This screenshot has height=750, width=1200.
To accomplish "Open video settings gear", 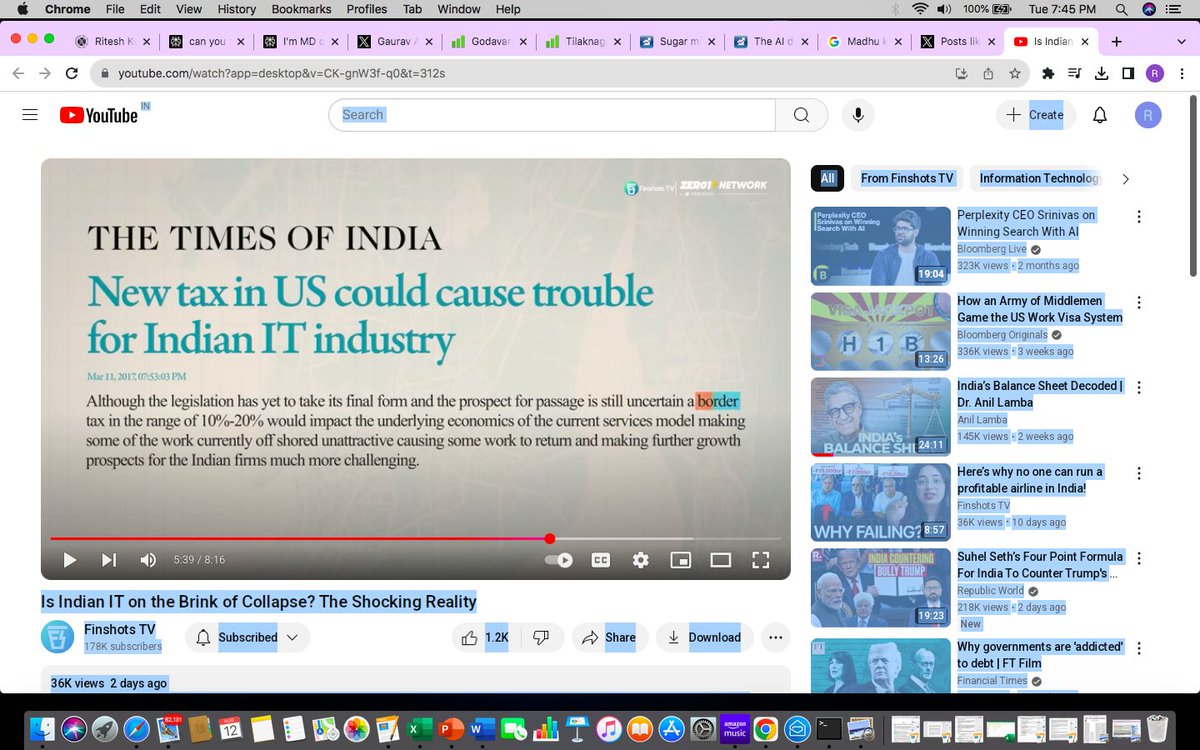I will click(640, 560).
